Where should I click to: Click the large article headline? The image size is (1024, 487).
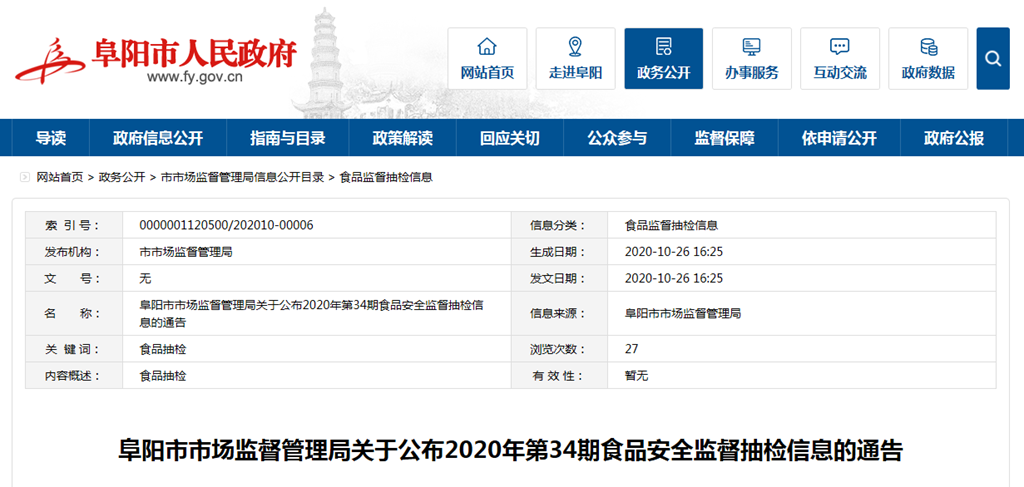click(x=511, y=451)
